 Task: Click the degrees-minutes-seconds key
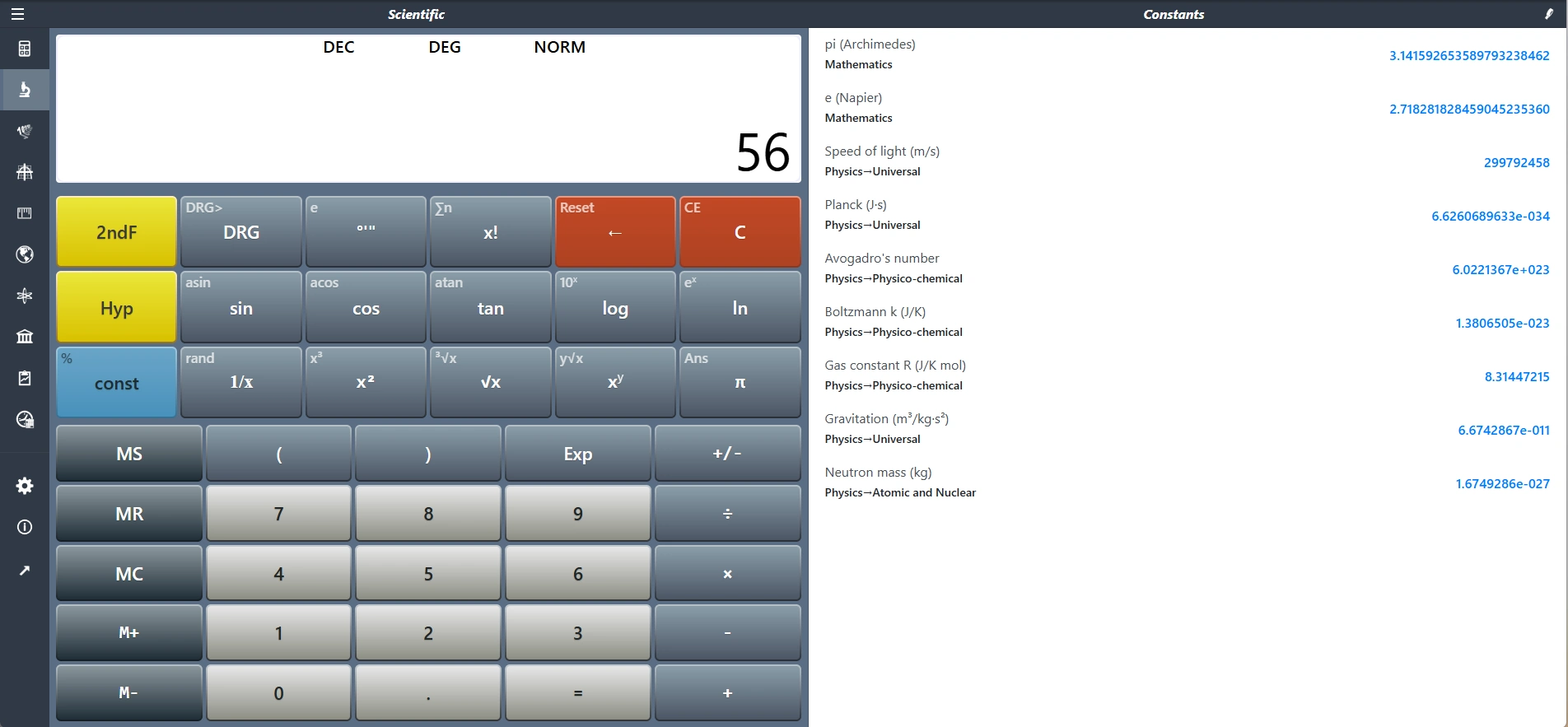366,231
